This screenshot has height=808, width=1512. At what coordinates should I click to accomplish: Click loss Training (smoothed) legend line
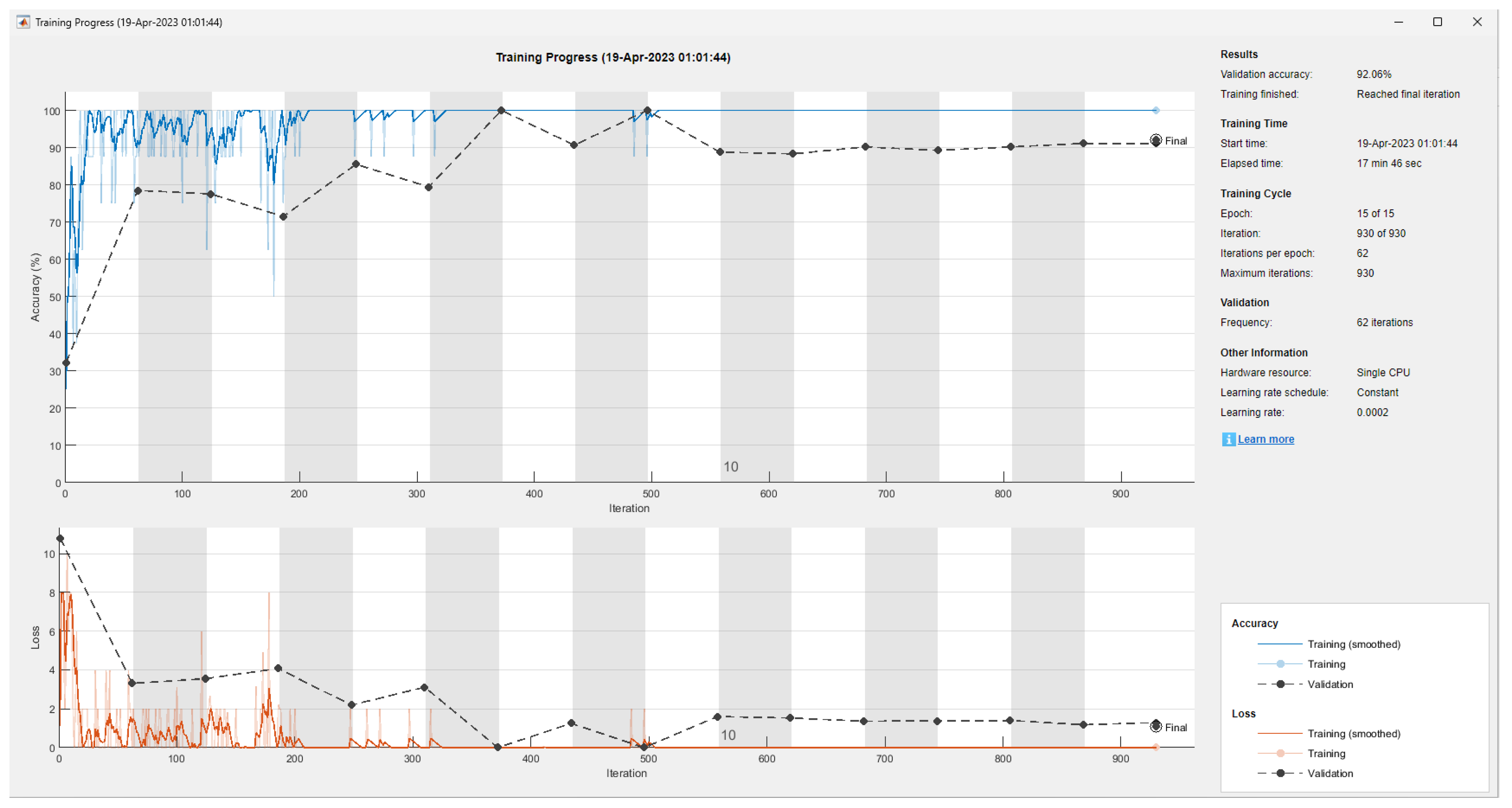(x=1280, y=733)
